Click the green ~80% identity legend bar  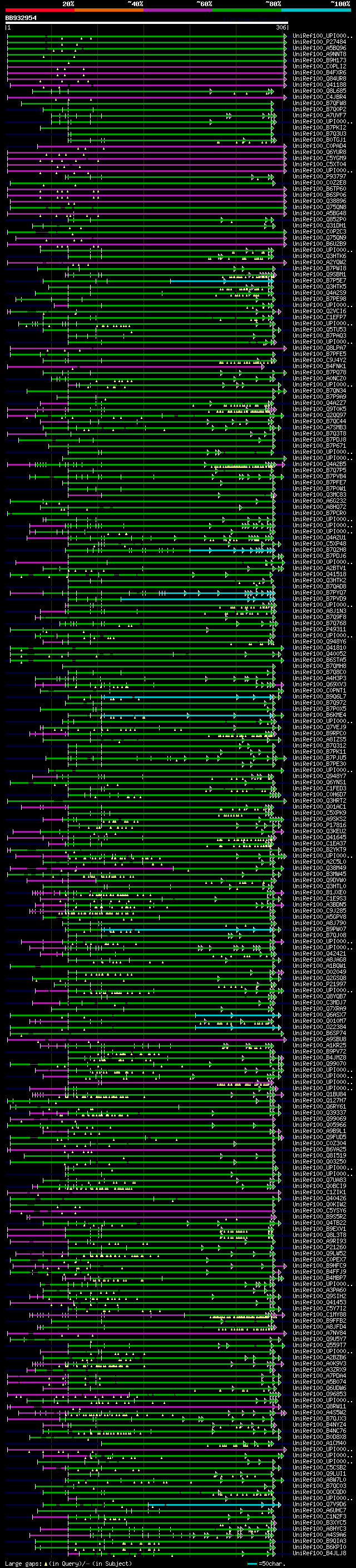[247, 10]
